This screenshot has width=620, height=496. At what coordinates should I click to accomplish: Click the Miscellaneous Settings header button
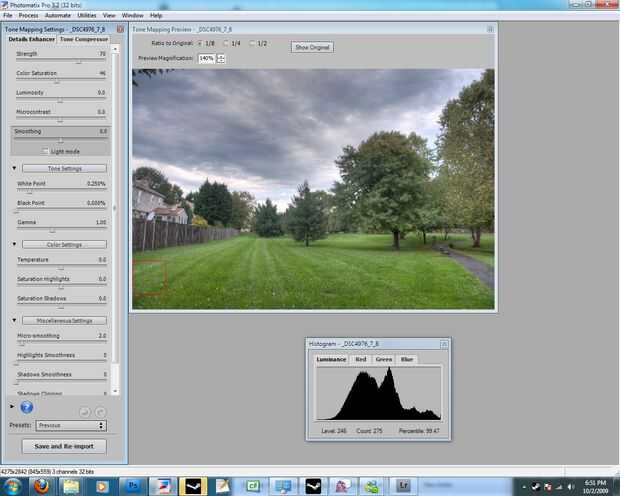[x=64, y=320]
